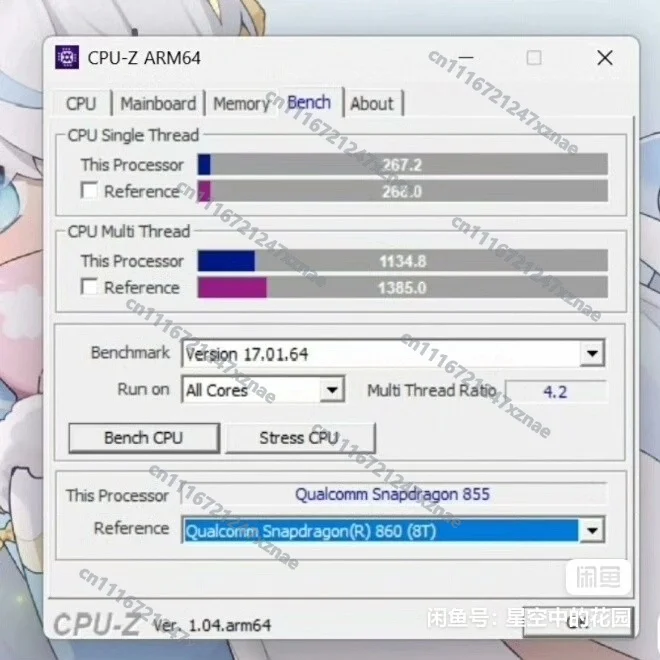Go to the About tab

pos(372,104)
